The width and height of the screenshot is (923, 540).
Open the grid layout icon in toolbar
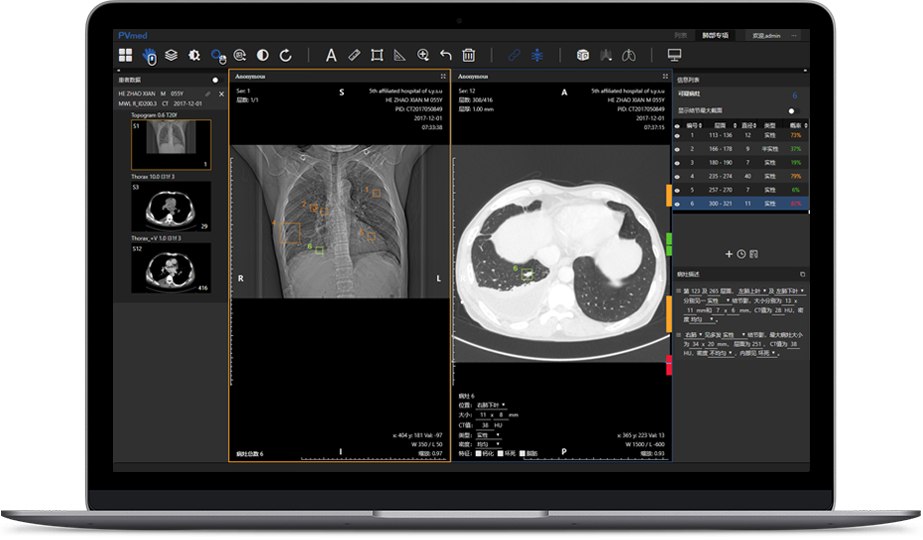click(x=125, y=55)
